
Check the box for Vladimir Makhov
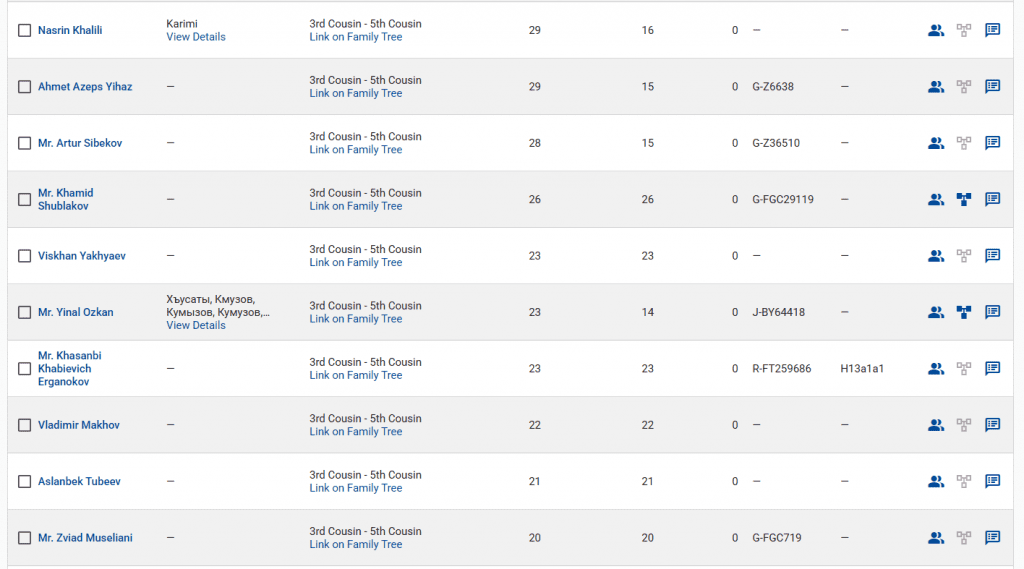click(x=25, y=425)
